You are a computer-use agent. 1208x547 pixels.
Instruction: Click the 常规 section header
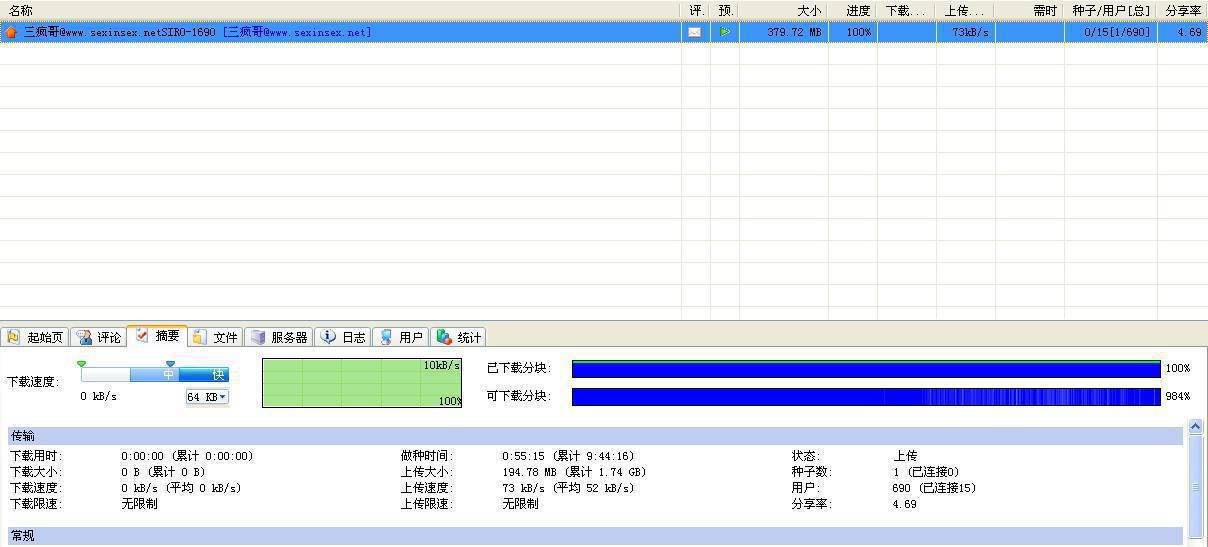pyautogui.click(x=595, y=536)
